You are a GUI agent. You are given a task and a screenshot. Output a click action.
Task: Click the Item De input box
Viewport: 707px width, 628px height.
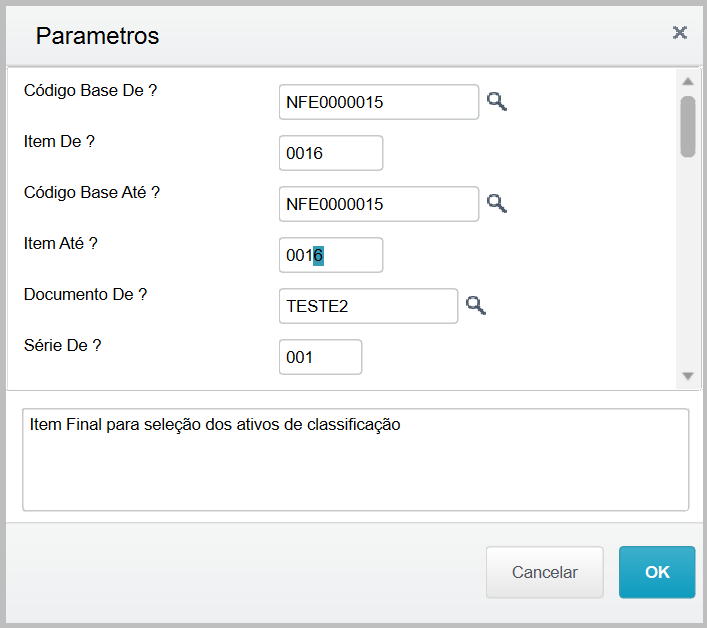pyautogui.click(x=330, y=153)
